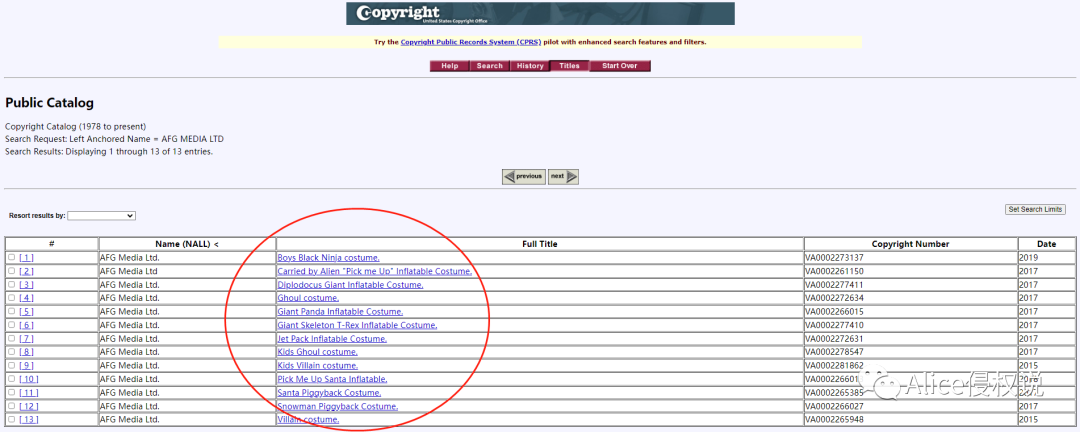1080x432 pixels.
Task: Click copyright number VA0002261150
Action: pos(834,271)
